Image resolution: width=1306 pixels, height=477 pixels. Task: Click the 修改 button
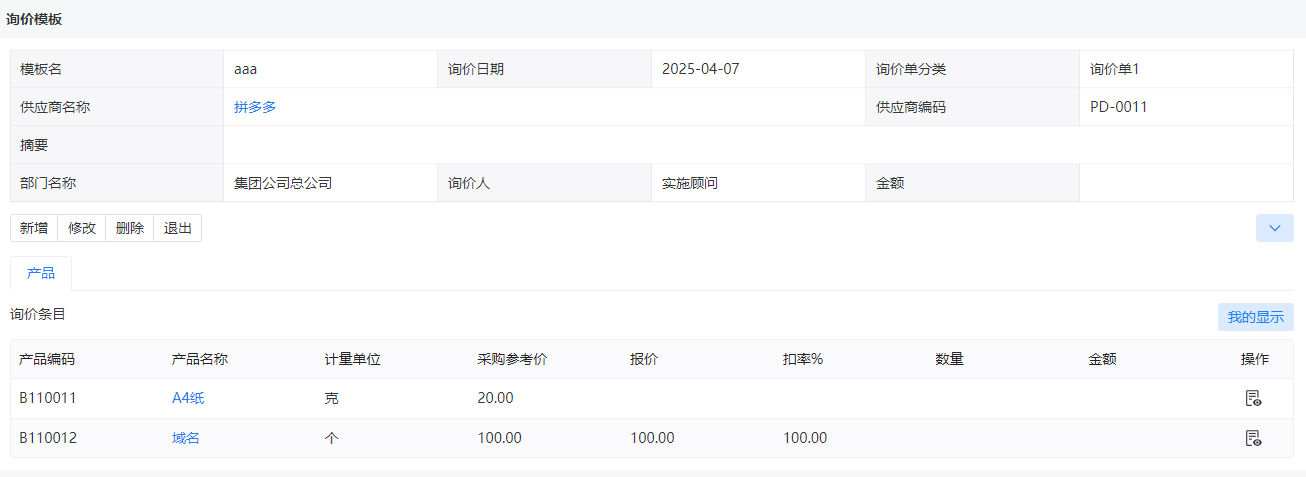pos(82,228)
